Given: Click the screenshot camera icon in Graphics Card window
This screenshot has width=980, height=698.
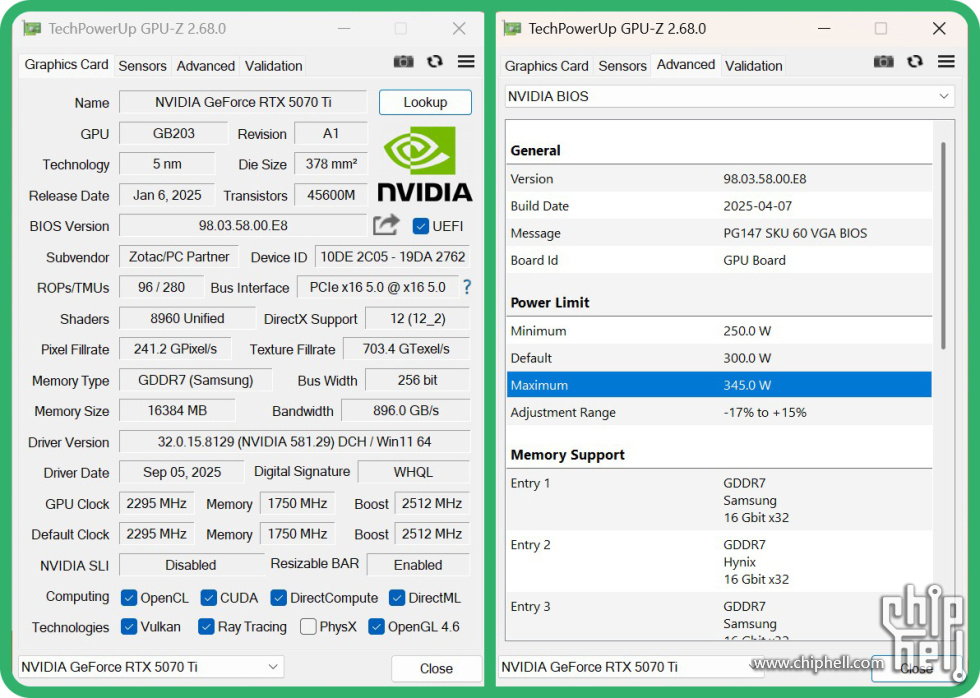Looking at the screenshot, I should click(x=403, y=62).
